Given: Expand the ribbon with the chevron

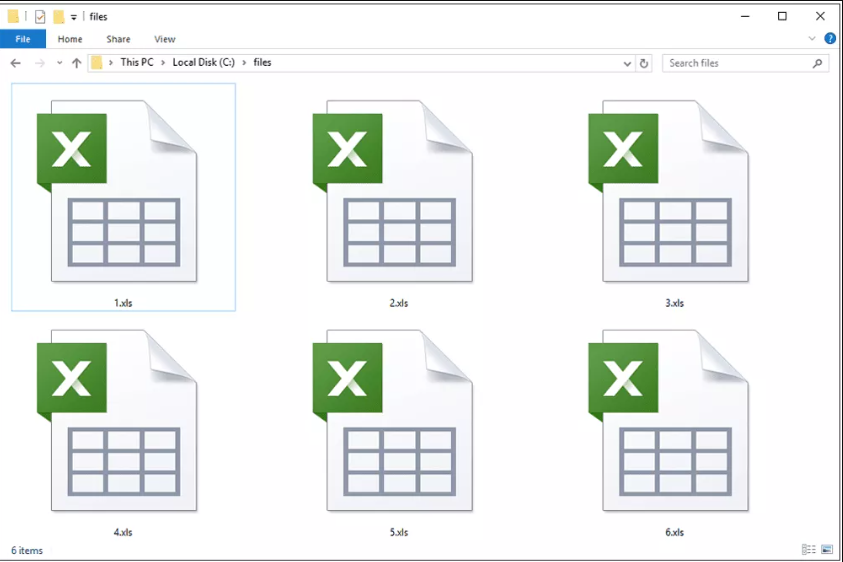Looking at the screenshot, I should point(812,39).
